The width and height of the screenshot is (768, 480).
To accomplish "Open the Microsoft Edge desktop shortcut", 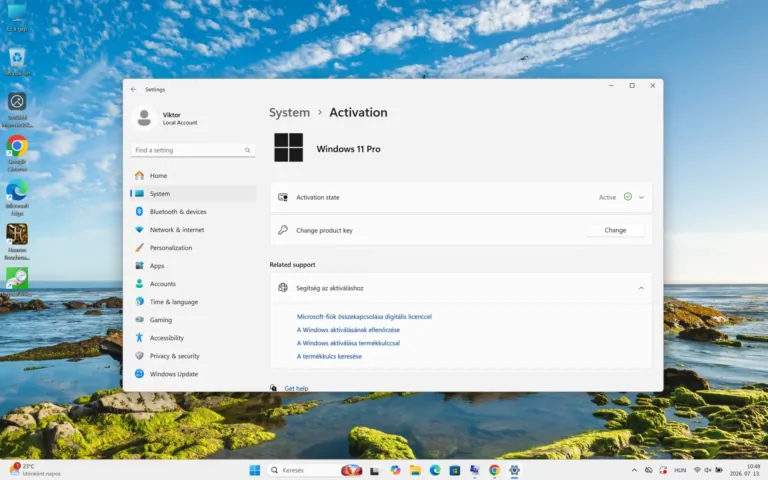I will (17, 197).
